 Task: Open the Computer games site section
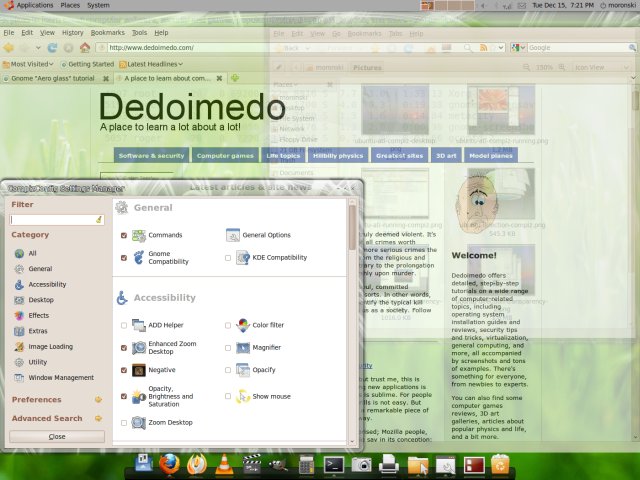coord(225,156)
